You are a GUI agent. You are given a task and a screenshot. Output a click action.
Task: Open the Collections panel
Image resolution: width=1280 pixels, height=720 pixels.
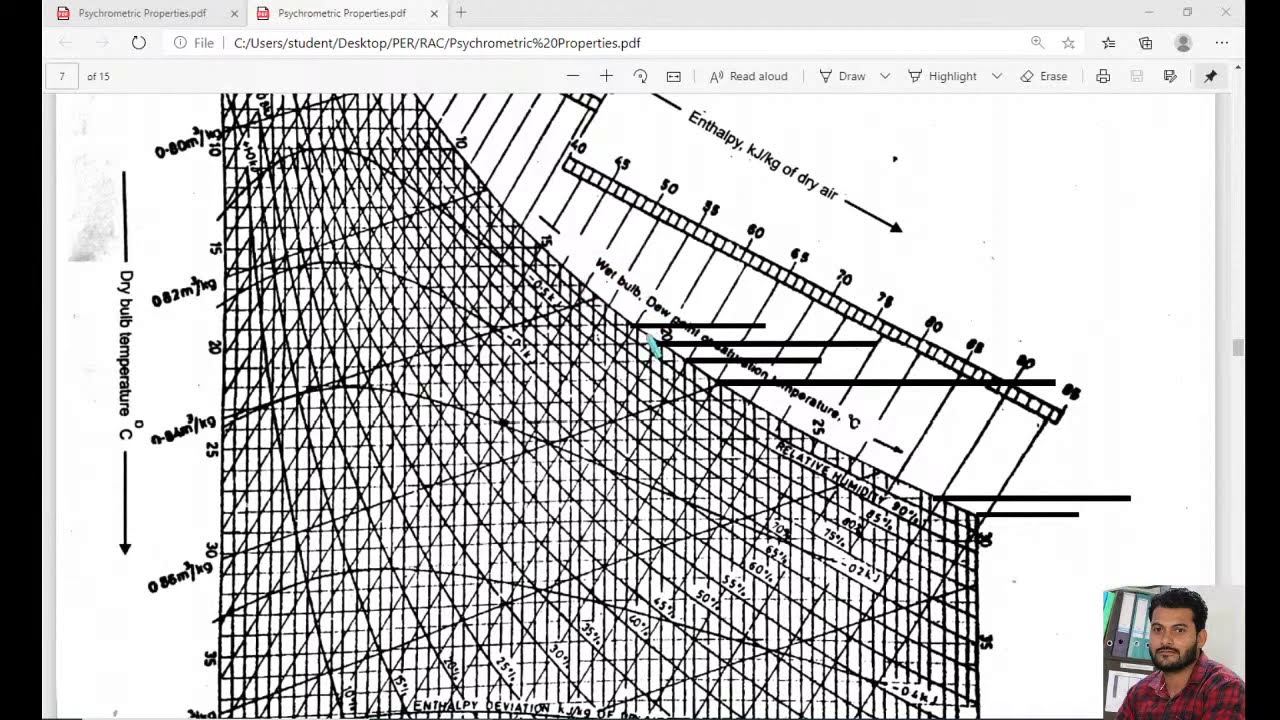pos(1146,43)
